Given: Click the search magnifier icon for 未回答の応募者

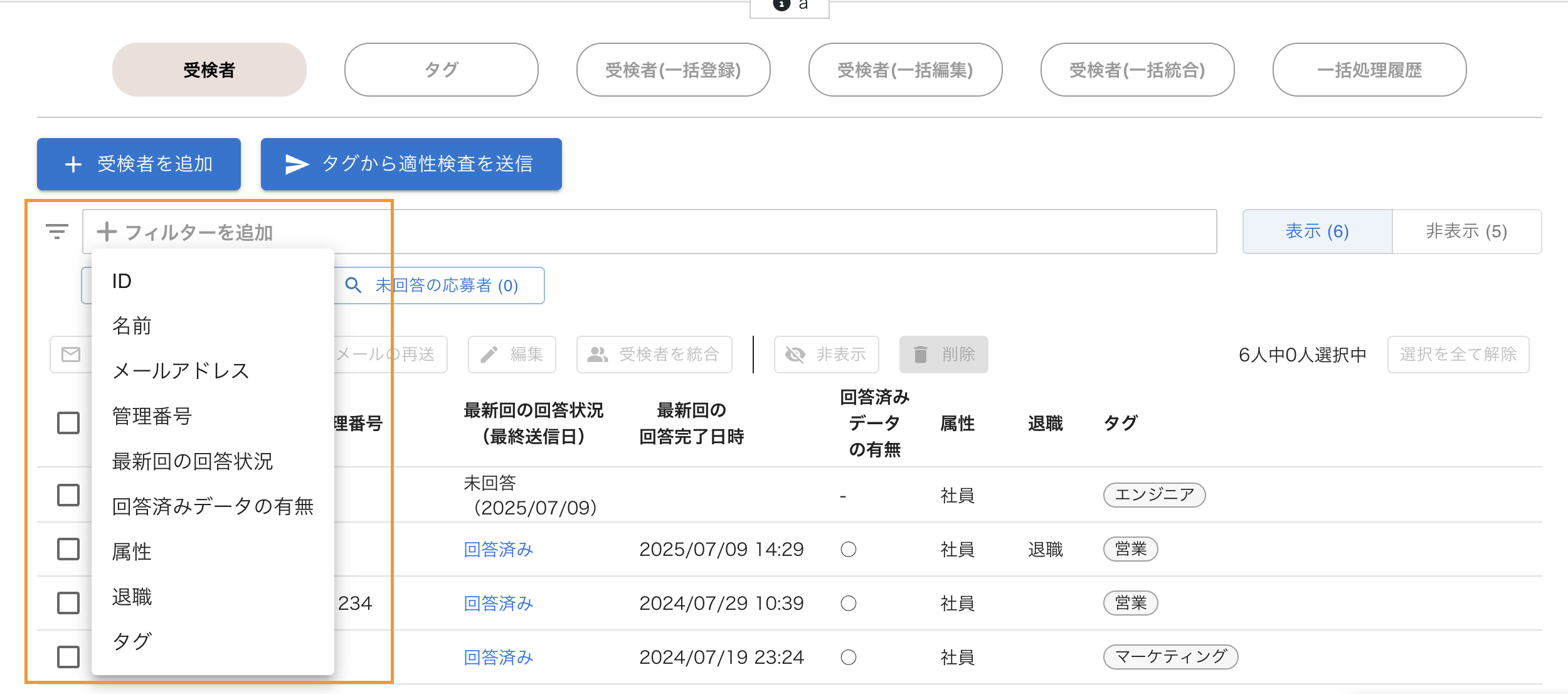Looking at the screenshot, I should [x=353, y=286].
